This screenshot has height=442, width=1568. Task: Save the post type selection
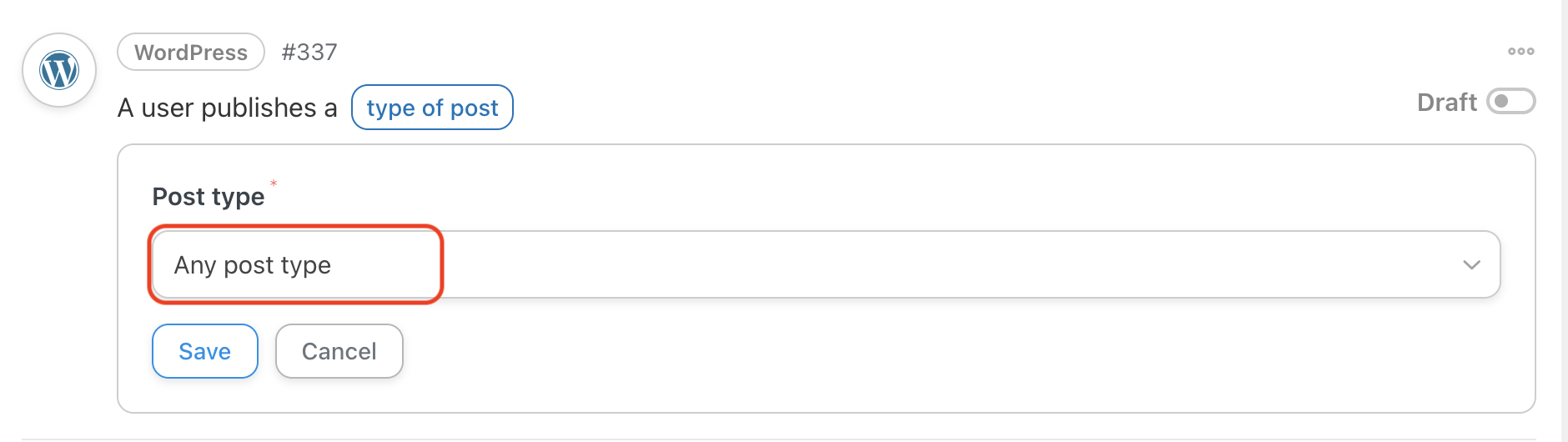click(x=205, y=351)
